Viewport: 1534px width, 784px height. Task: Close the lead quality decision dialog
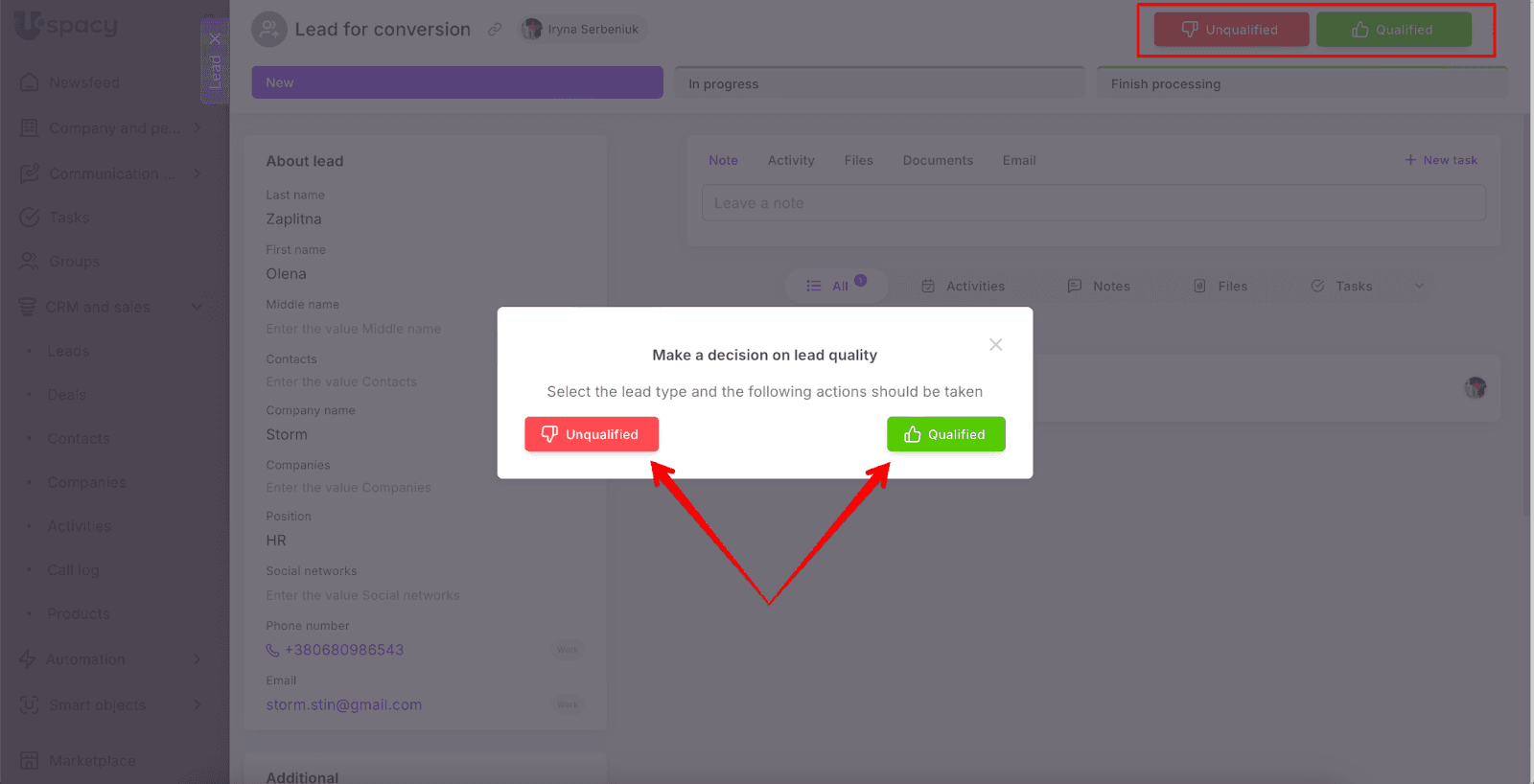(996, 345)
